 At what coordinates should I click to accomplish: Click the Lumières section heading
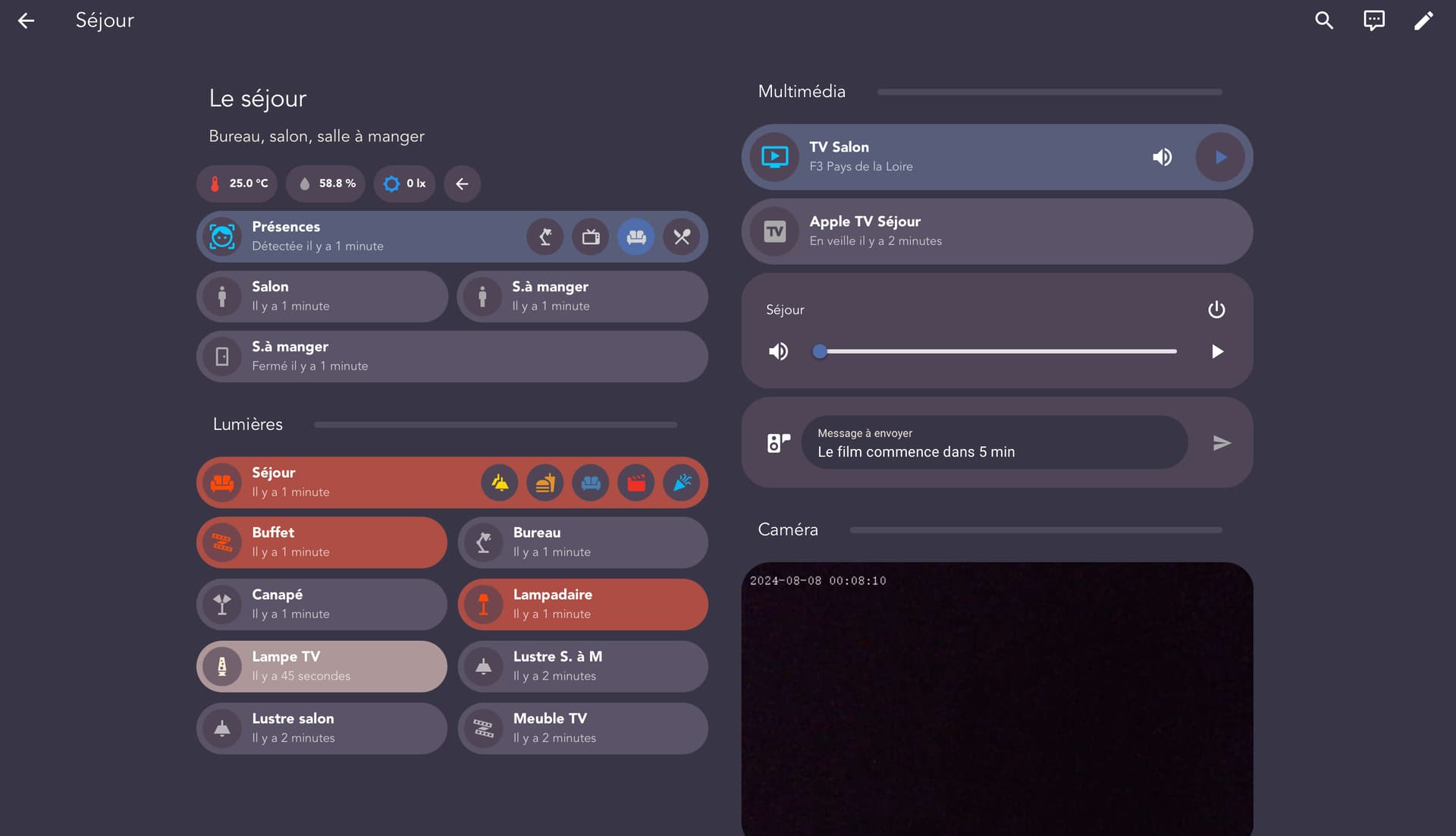tap(247, 424)
